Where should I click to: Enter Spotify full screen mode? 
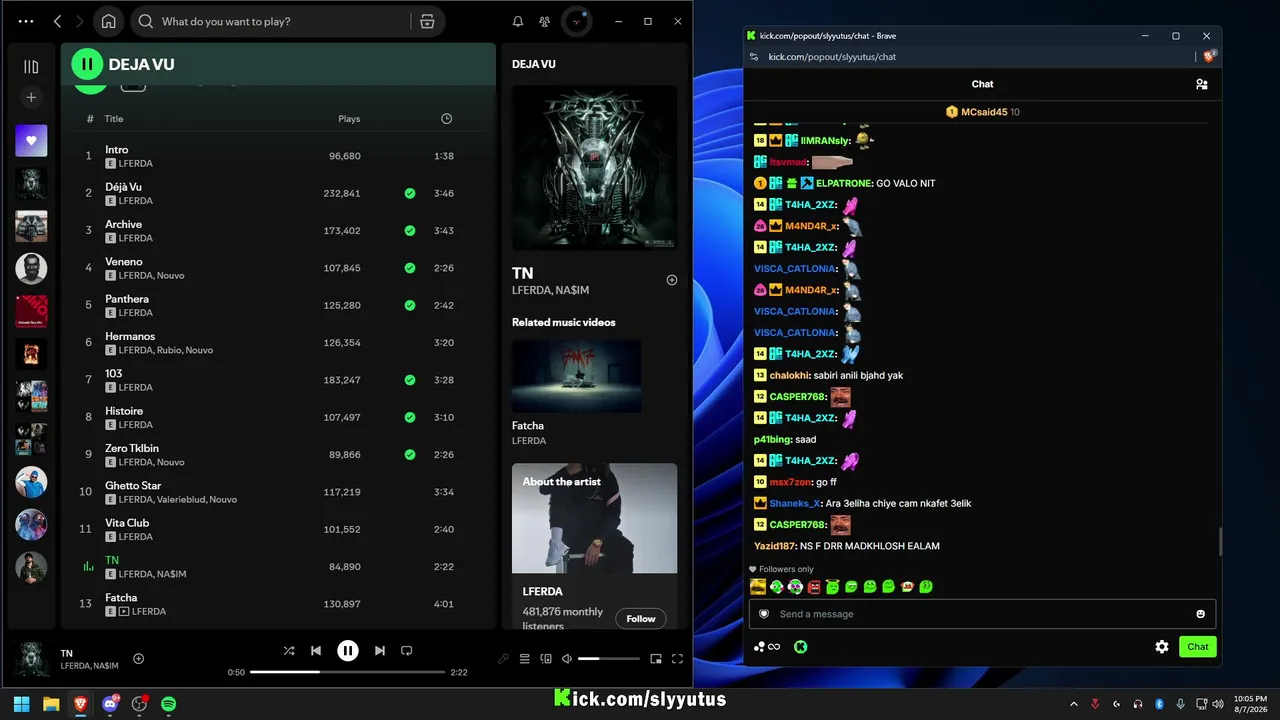pyautogui.click(x=677, y=659)
